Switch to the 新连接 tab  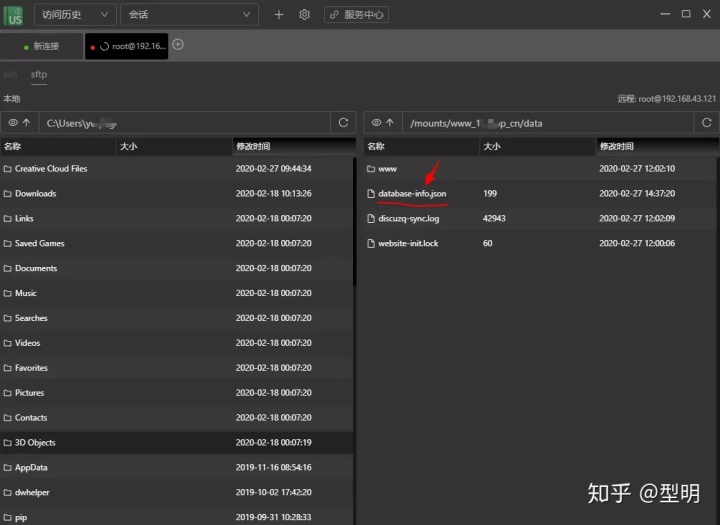(x=41, y=46)
